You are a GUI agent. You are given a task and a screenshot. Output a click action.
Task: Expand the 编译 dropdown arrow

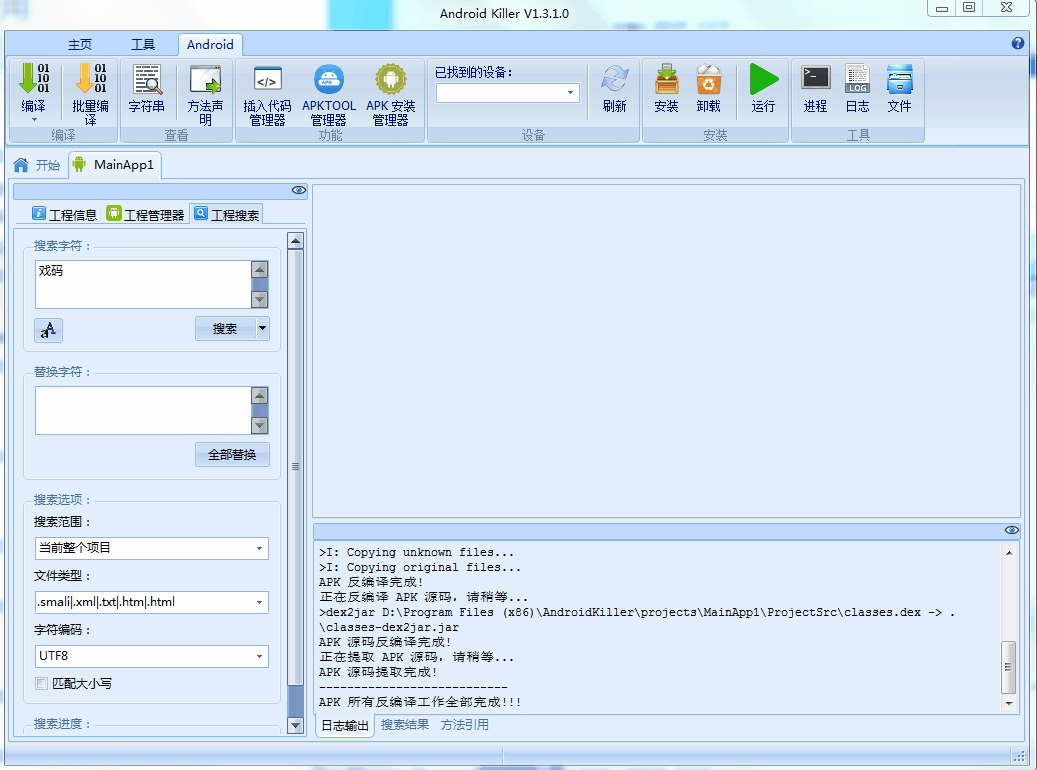point(34,120)
